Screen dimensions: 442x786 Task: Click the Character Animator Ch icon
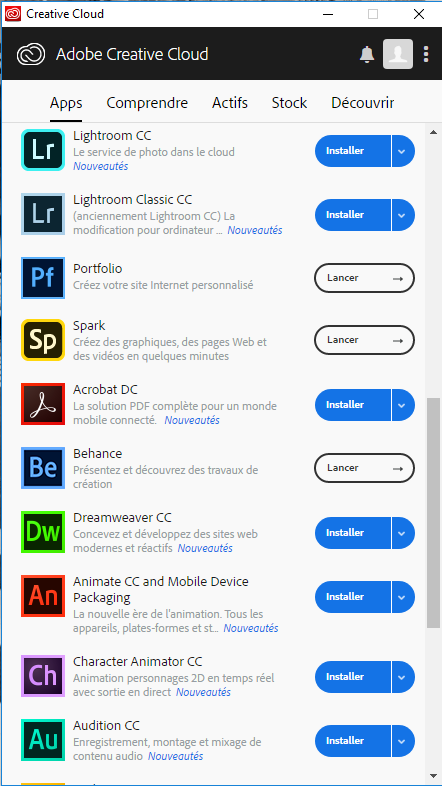click(x=43, y=676)
